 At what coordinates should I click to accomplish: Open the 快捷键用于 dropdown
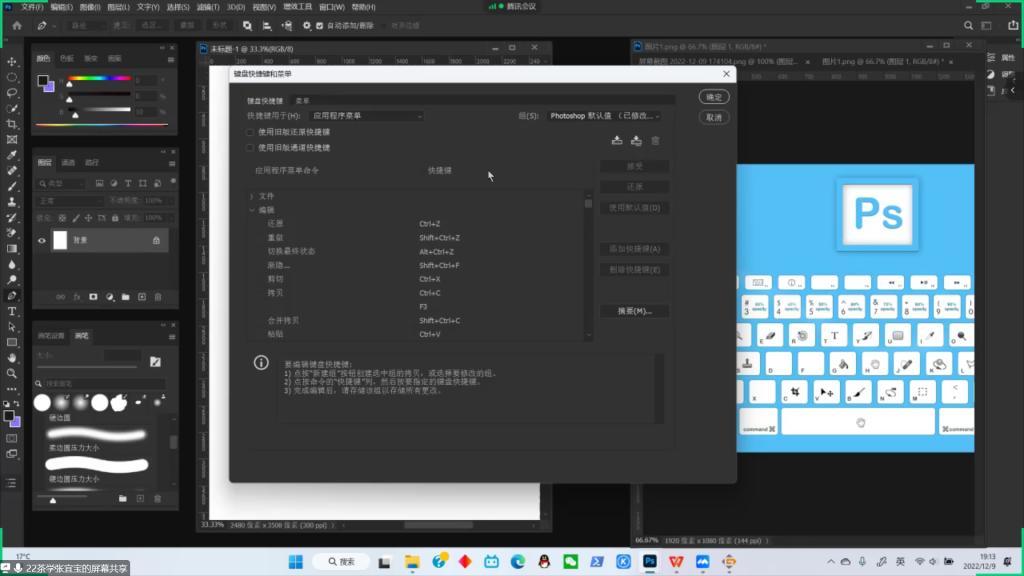364,116
